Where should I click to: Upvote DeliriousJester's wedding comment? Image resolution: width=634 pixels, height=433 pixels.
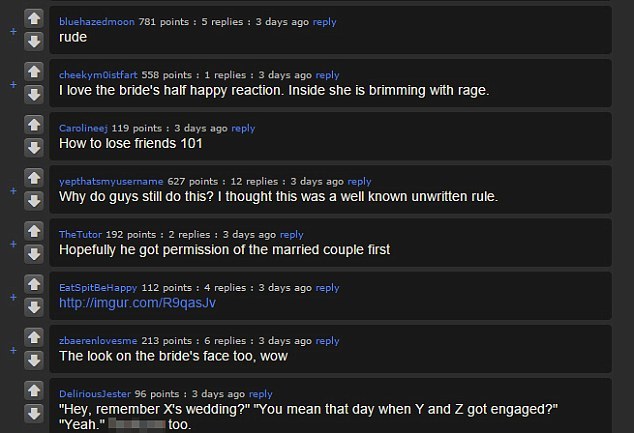[x=34, y=391]
